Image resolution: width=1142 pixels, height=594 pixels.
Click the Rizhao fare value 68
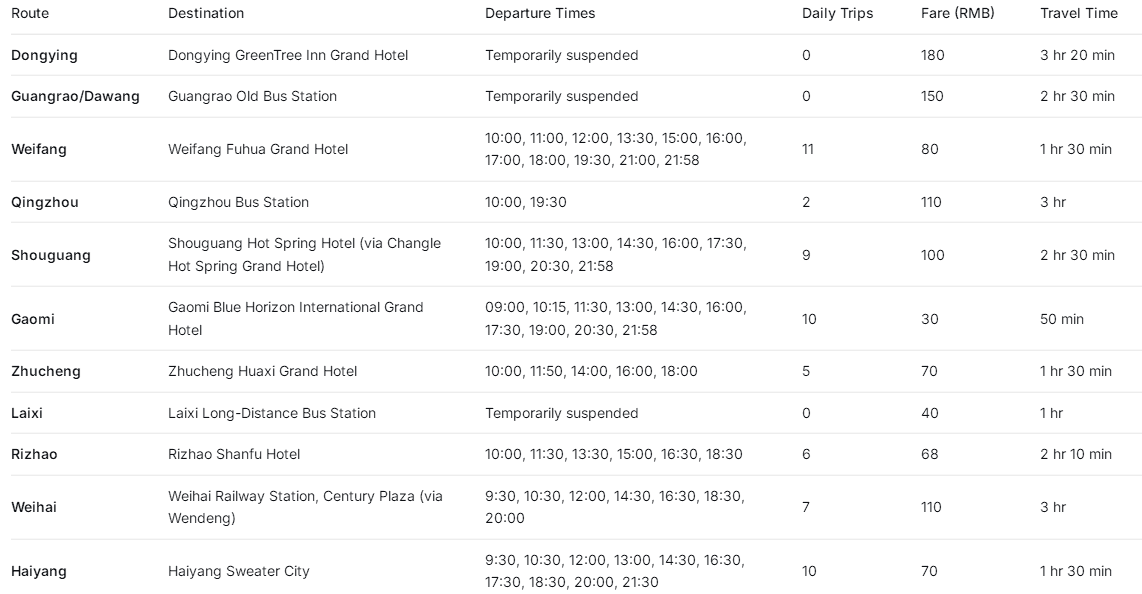tap(929, 454)
